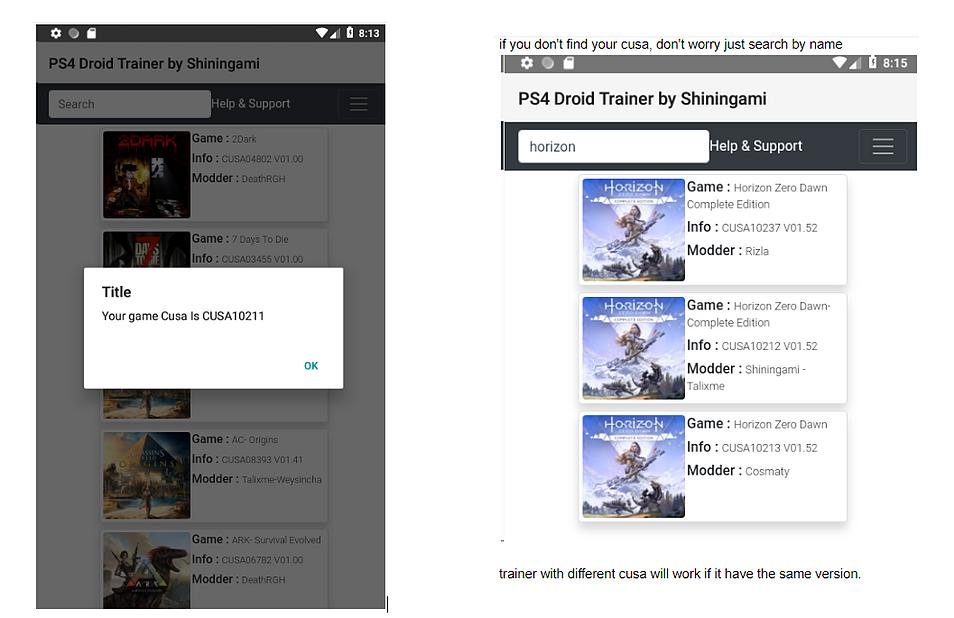This screenshot has width=954, height=618.
Task: Tap the ARK Survival Evolved cover
Action: pos(146,570)
